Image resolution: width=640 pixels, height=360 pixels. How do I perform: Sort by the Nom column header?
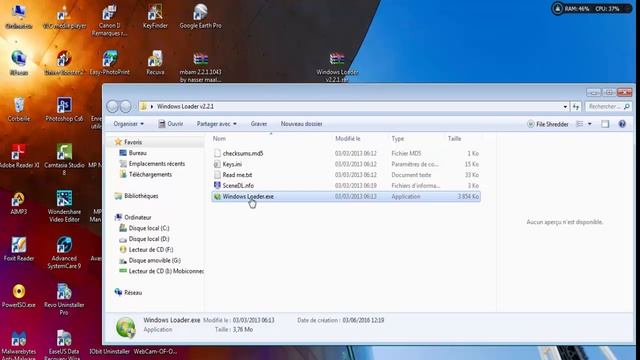click(x=219, y=139)
